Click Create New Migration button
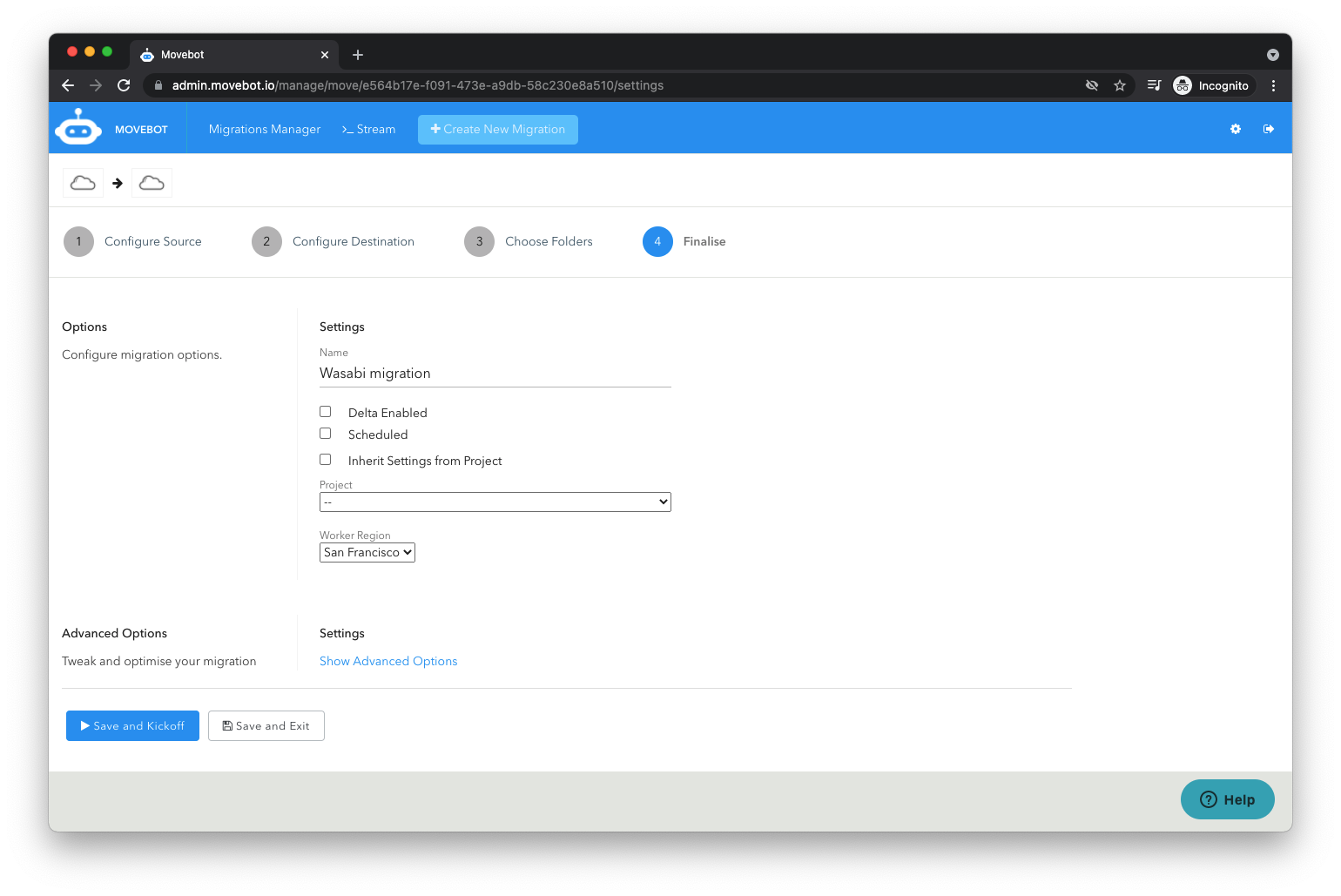1341x896 pixels. click(498, 130)
